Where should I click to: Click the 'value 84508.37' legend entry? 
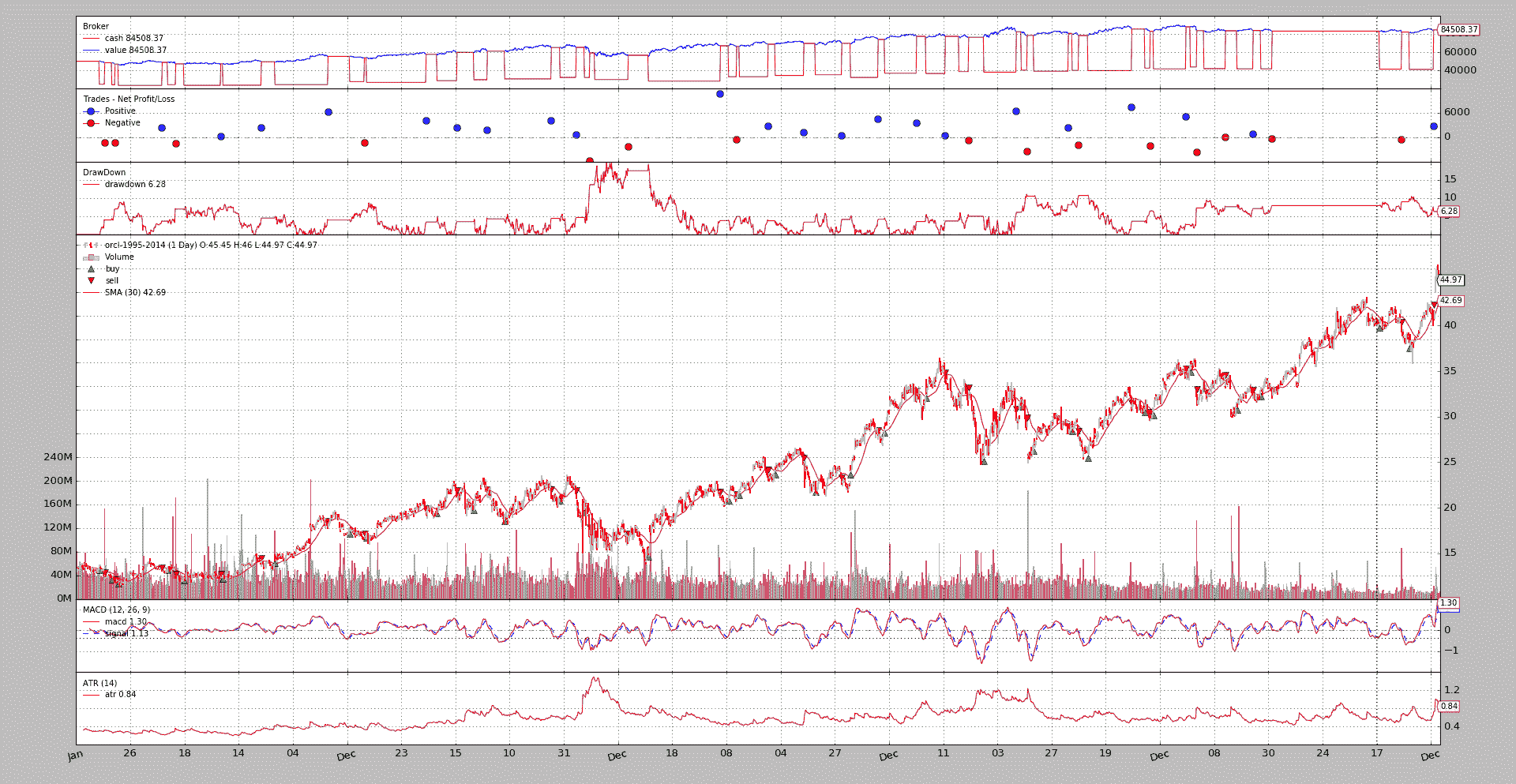[x=135, y=50]
